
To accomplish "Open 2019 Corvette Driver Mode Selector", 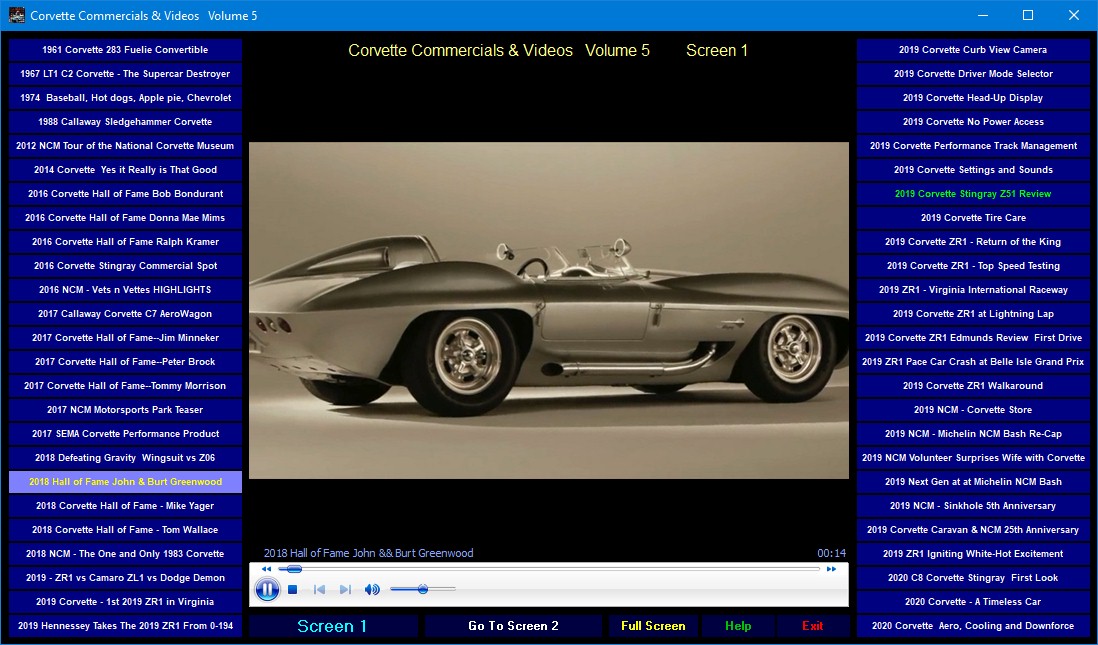I will [973, 74].
